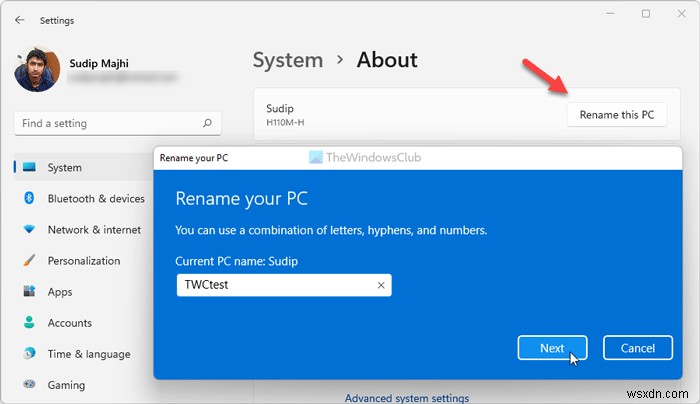This screenshot has width=700, height=404.
Task: Click the Time & language globe icon
Action: [29, 354]
